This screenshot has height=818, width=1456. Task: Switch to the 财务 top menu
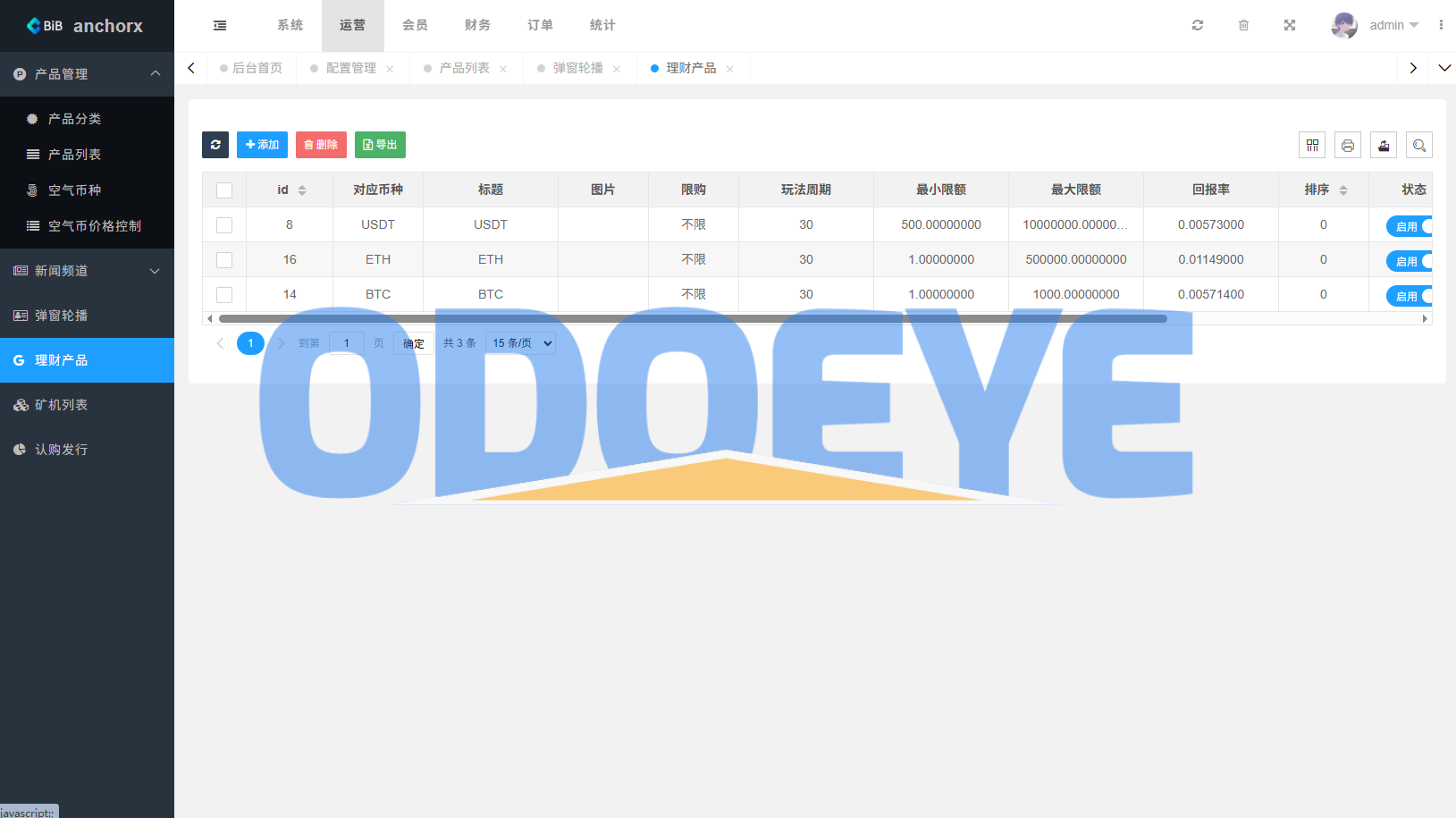pos(477,25)
